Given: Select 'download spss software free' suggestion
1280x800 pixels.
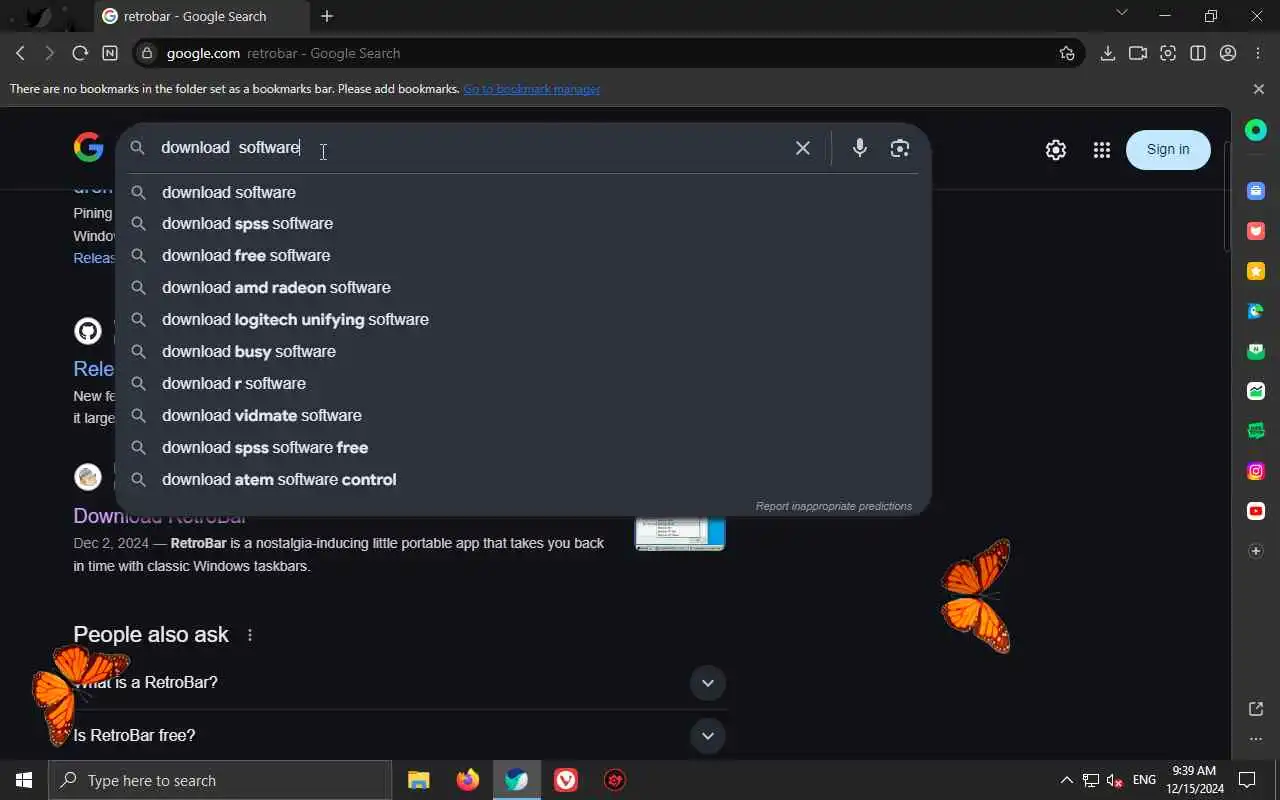Looking at the screenshot, I should [523, 448].
